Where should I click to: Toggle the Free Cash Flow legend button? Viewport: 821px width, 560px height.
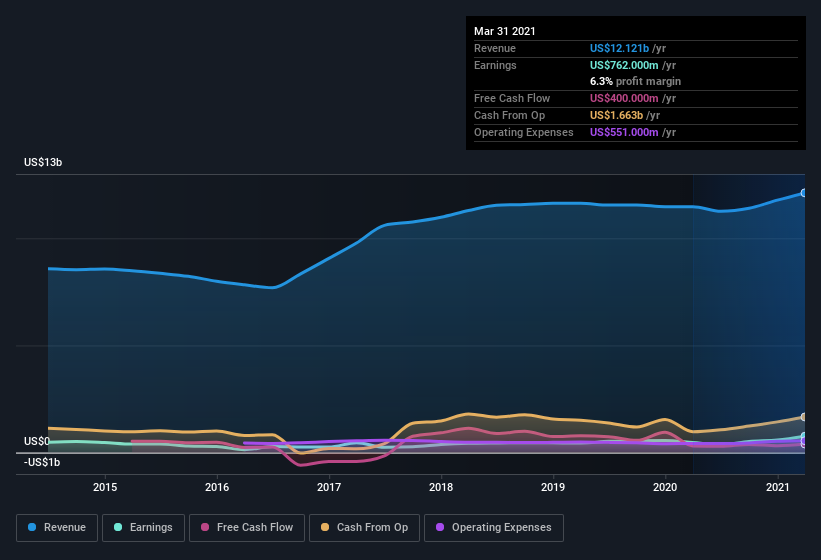click(x=247, y=528)
